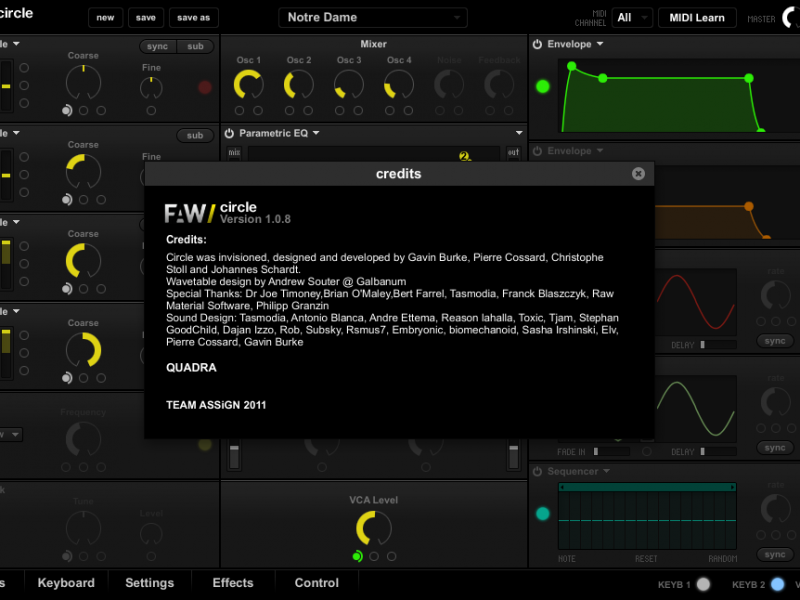Image resolution: width=800 pixels, height=600 pixels.
Task: Adjust the Osc 4 mixer knob
Action: tap(398, 85)
